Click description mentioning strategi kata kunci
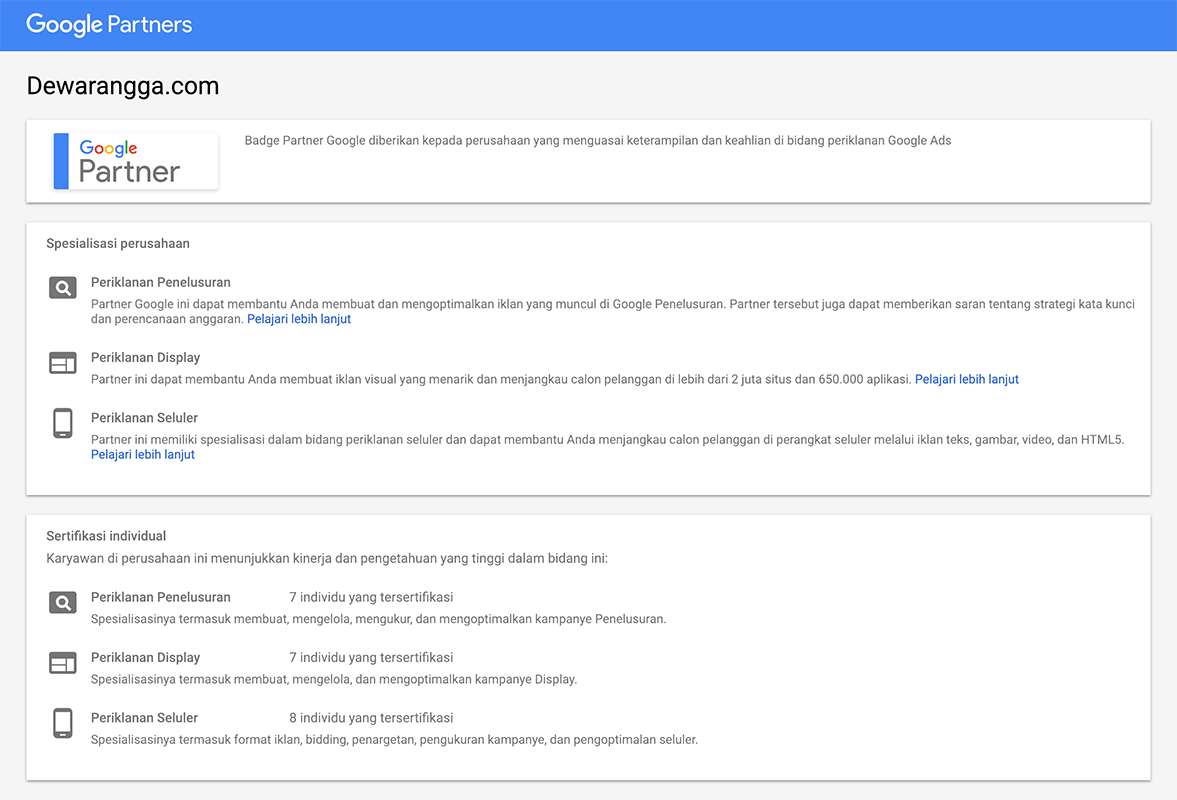This screenshot has height=800, width=1177. [x=613, y=311]
